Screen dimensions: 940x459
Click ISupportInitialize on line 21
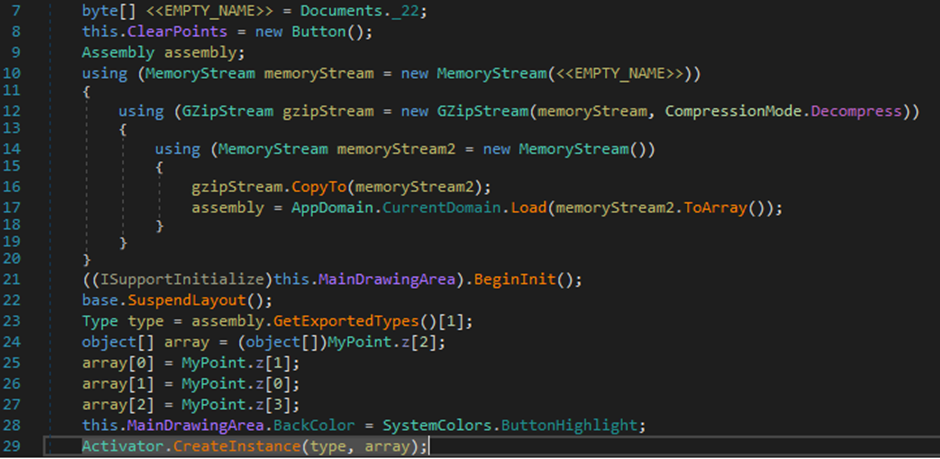click(x=182, y=279)
